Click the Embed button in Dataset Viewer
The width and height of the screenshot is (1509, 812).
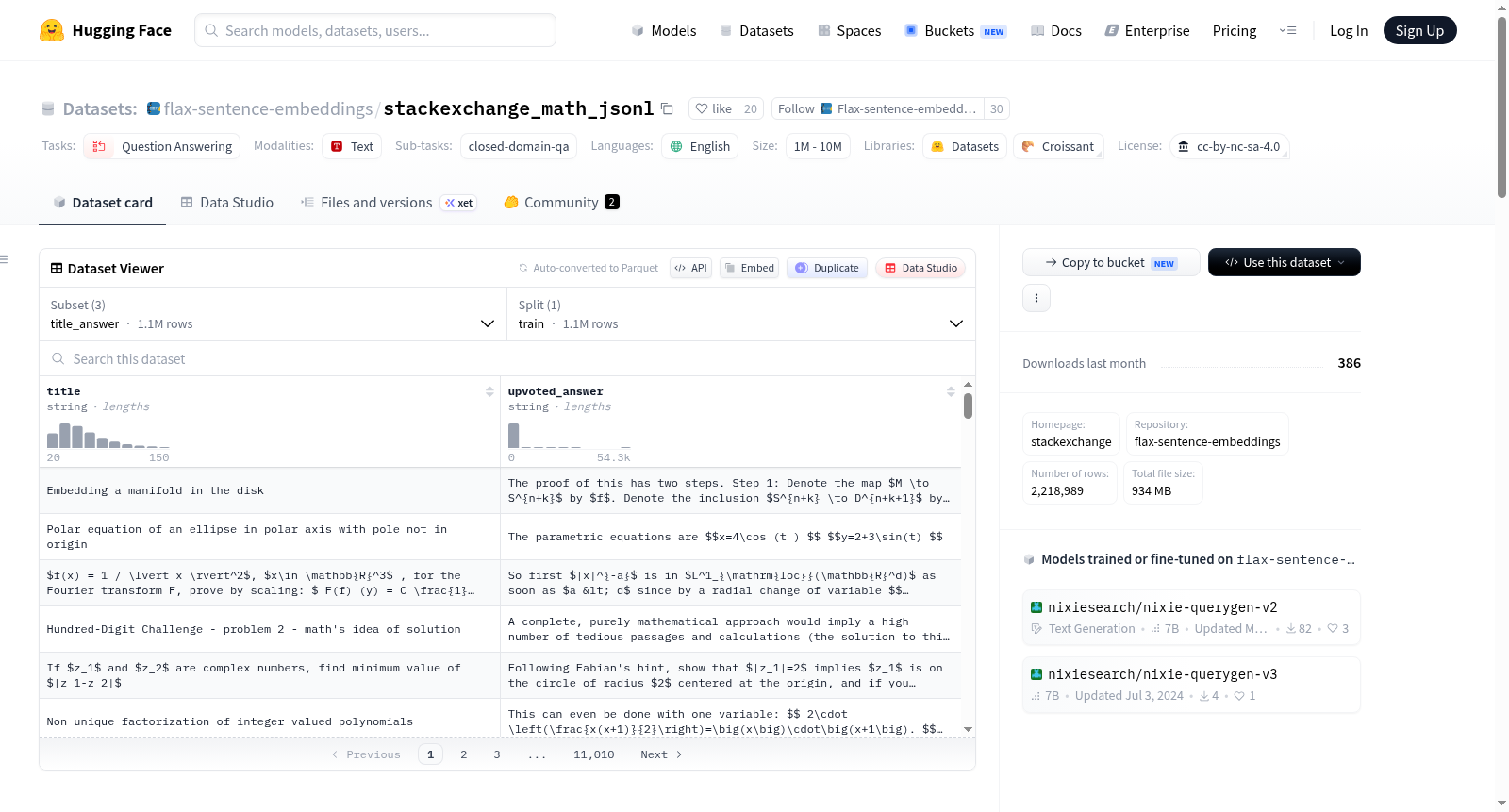(748, 268)
